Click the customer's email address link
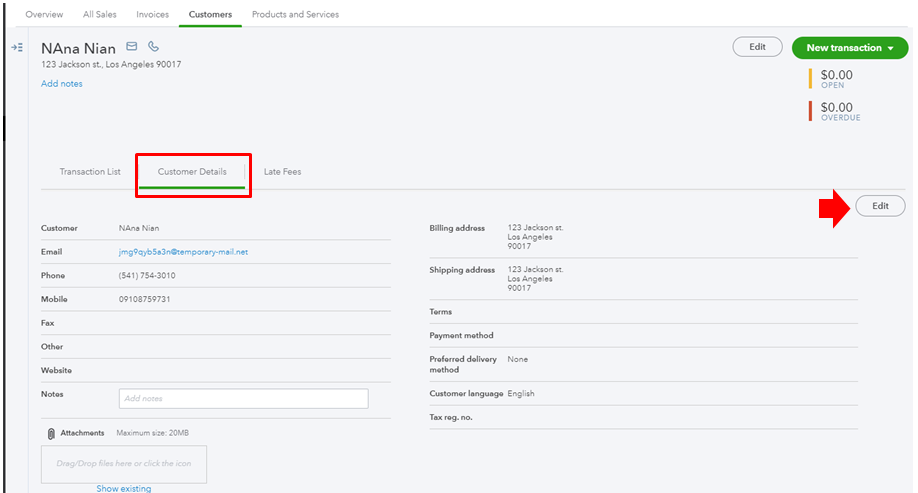Image resolution: width=918 pixels, height=493 pixels. (183, 252)
